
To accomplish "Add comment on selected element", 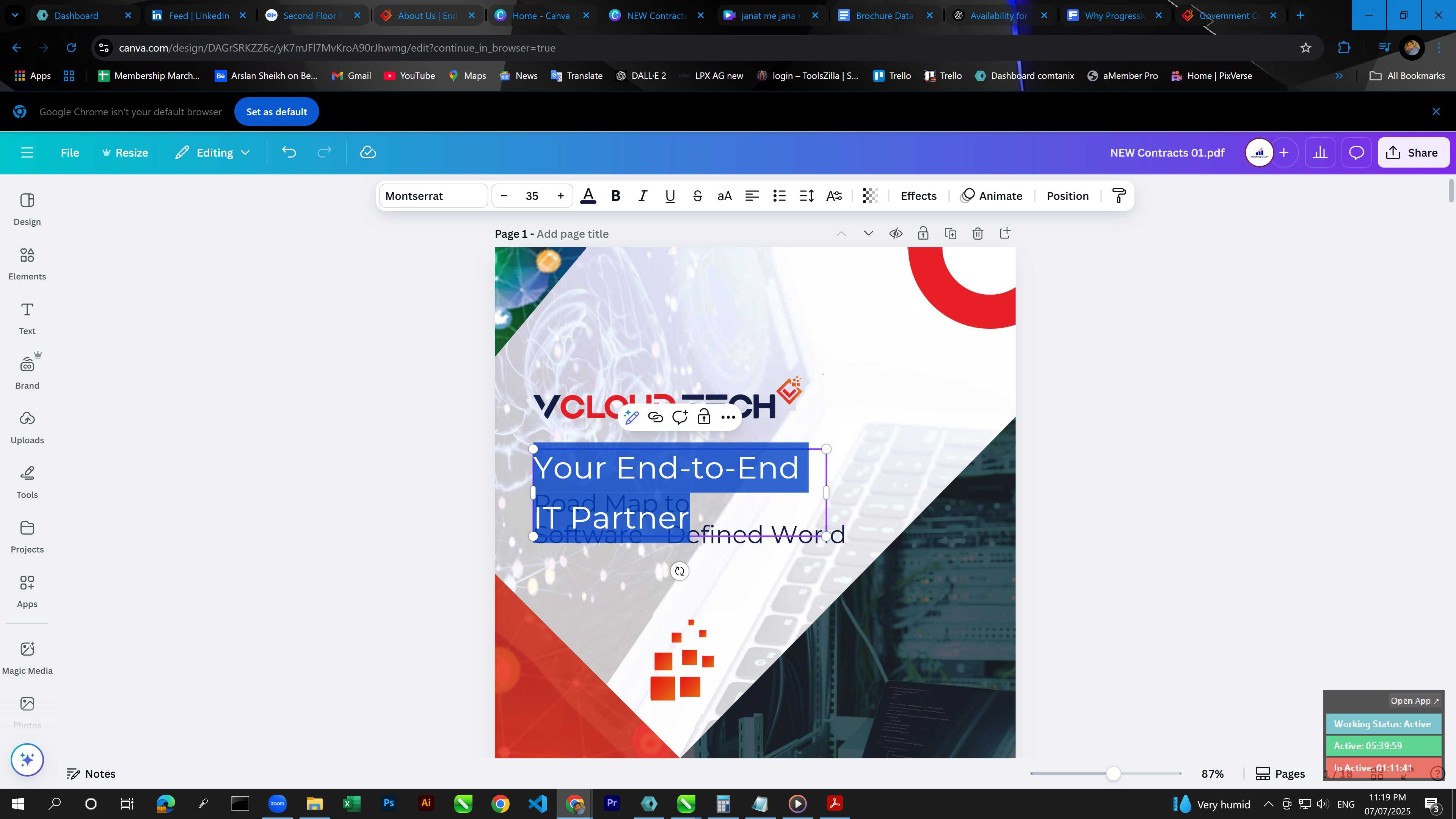I will tap(680, 417).
